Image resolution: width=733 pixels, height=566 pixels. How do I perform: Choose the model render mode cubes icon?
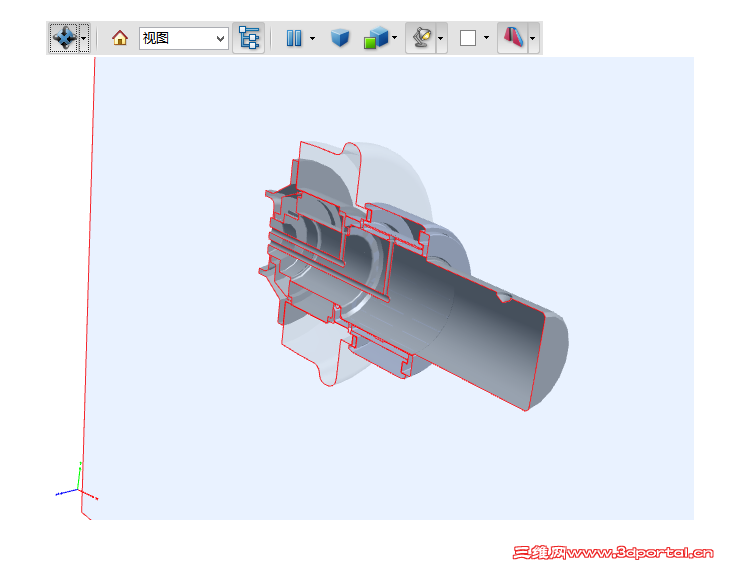(376, 38)
